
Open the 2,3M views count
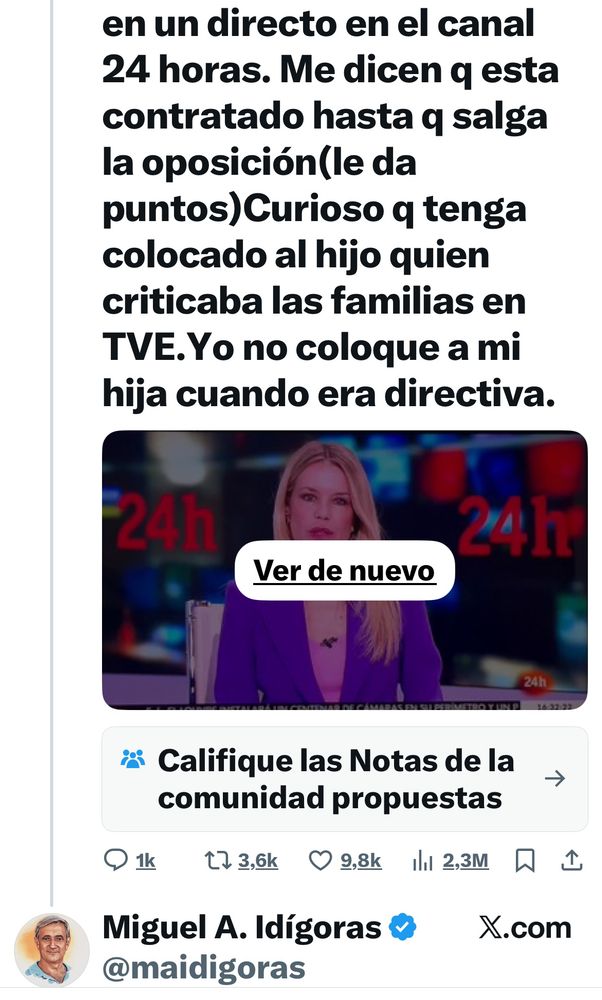click(x=466, y=861)
